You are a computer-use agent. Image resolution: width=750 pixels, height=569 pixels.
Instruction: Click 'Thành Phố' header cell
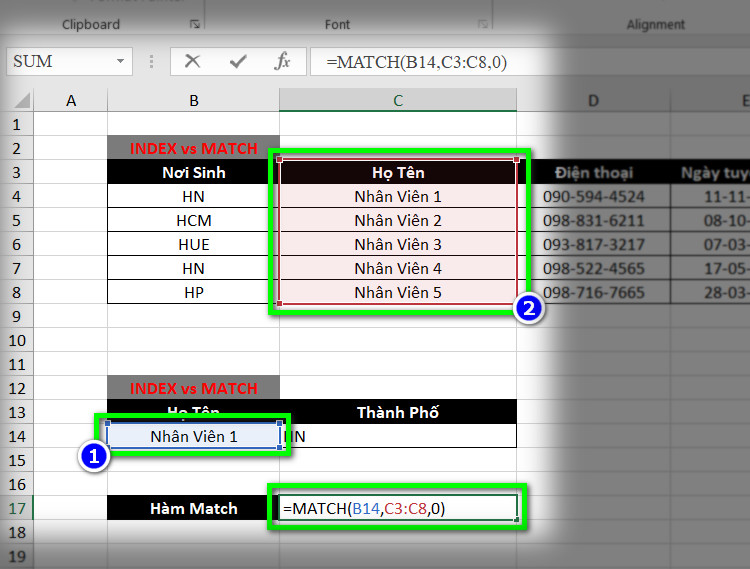[398, 412]
